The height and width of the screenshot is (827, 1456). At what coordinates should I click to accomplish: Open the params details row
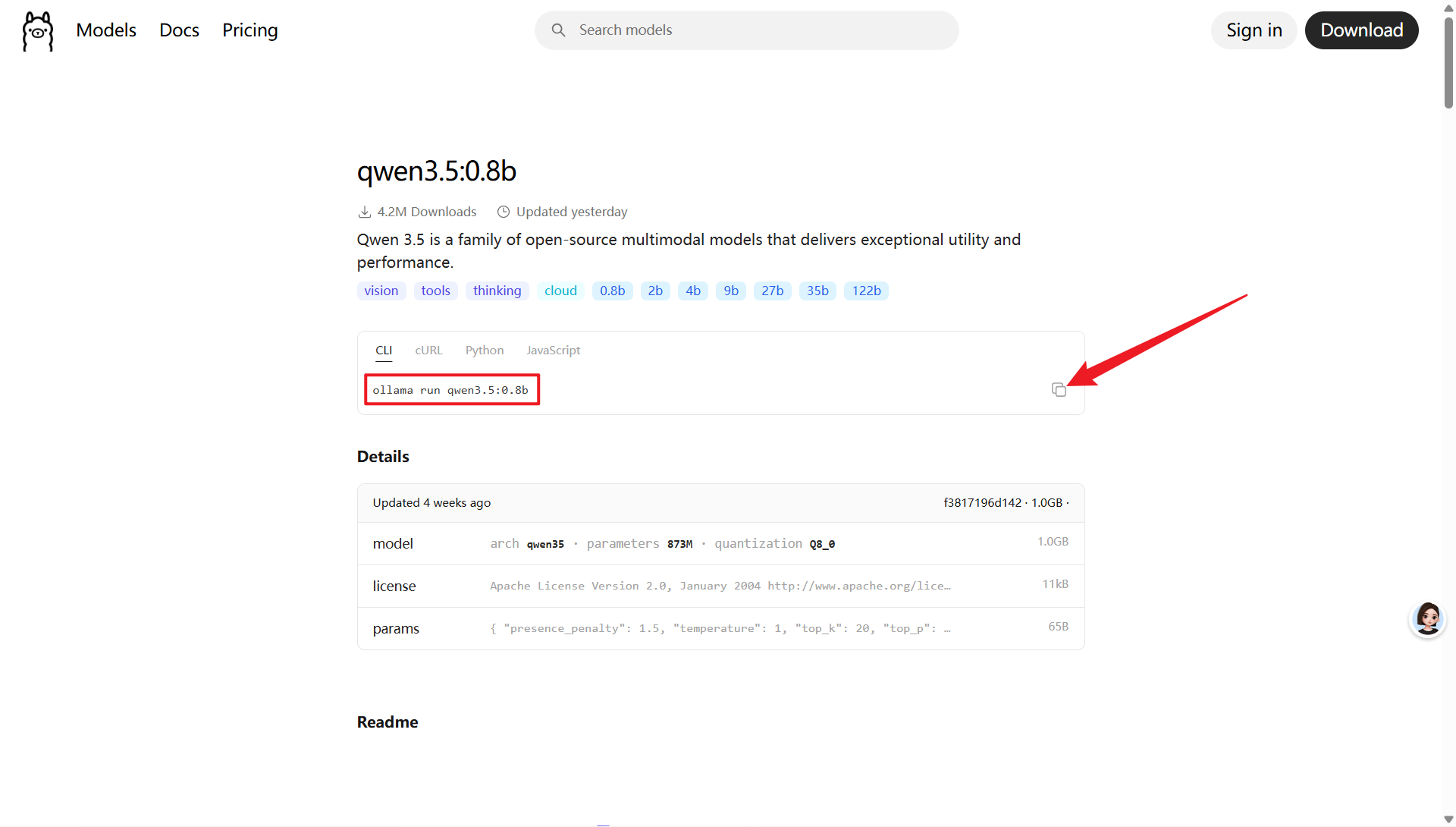point(721,629)
